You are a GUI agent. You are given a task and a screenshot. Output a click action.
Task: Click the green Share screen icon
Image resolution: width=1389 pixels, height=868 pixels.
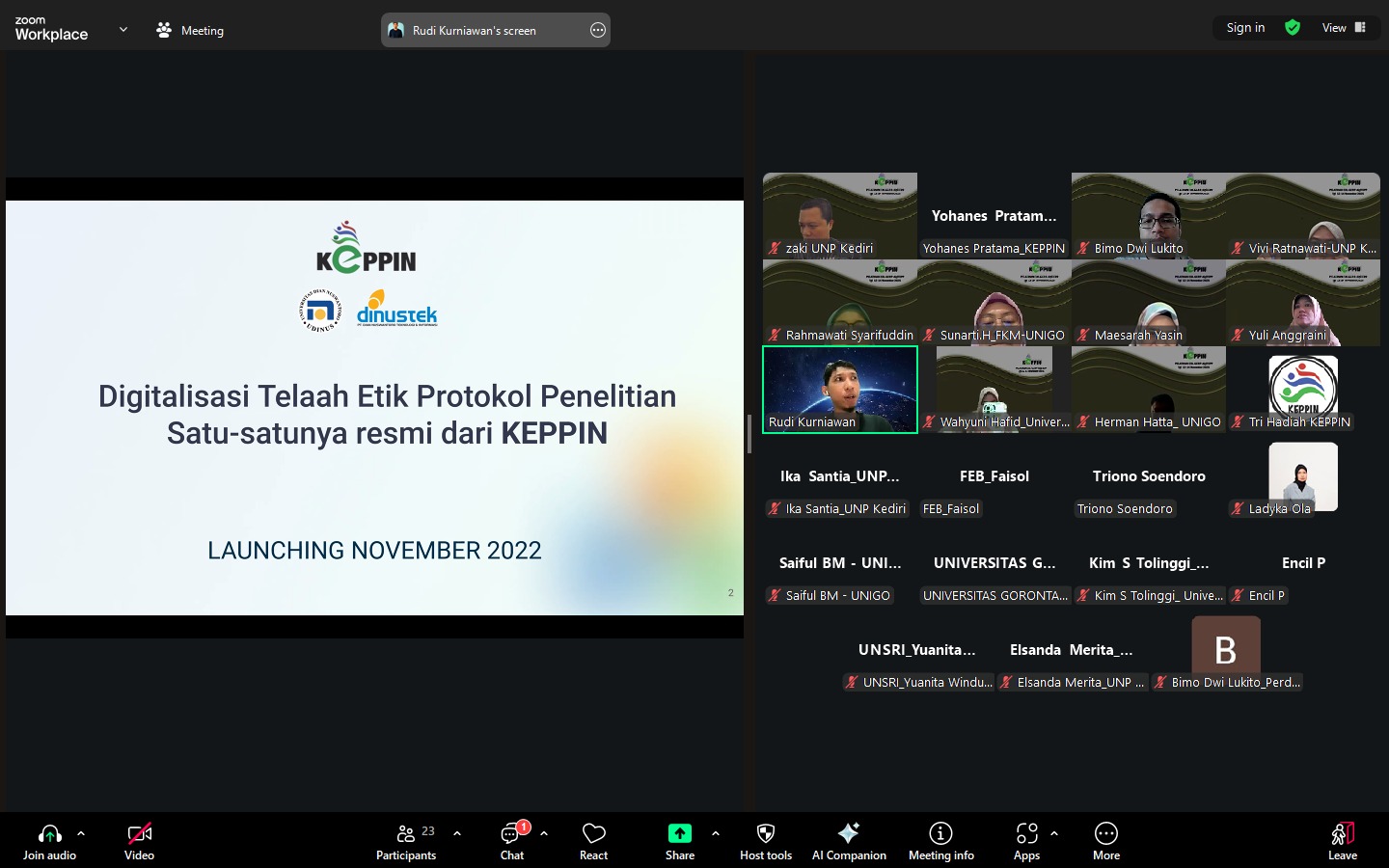pos(680,833)
